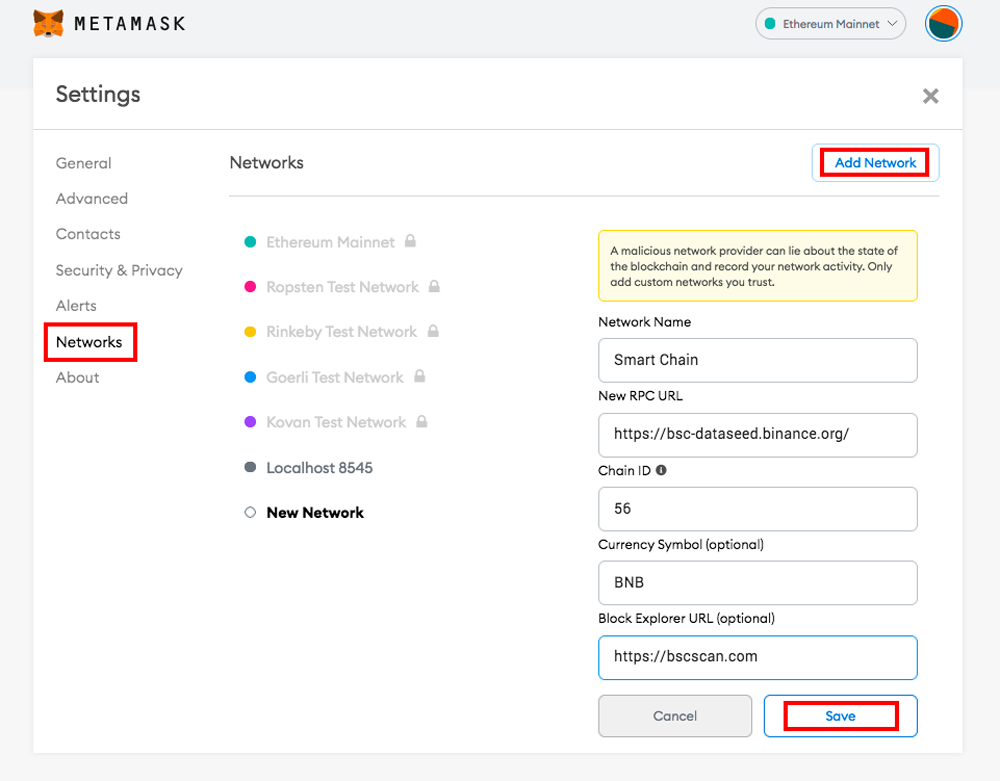Open Contacts settings tab
Viewport: 1000px width, 781px height.
pyautogui.click(x=88, y=234)
